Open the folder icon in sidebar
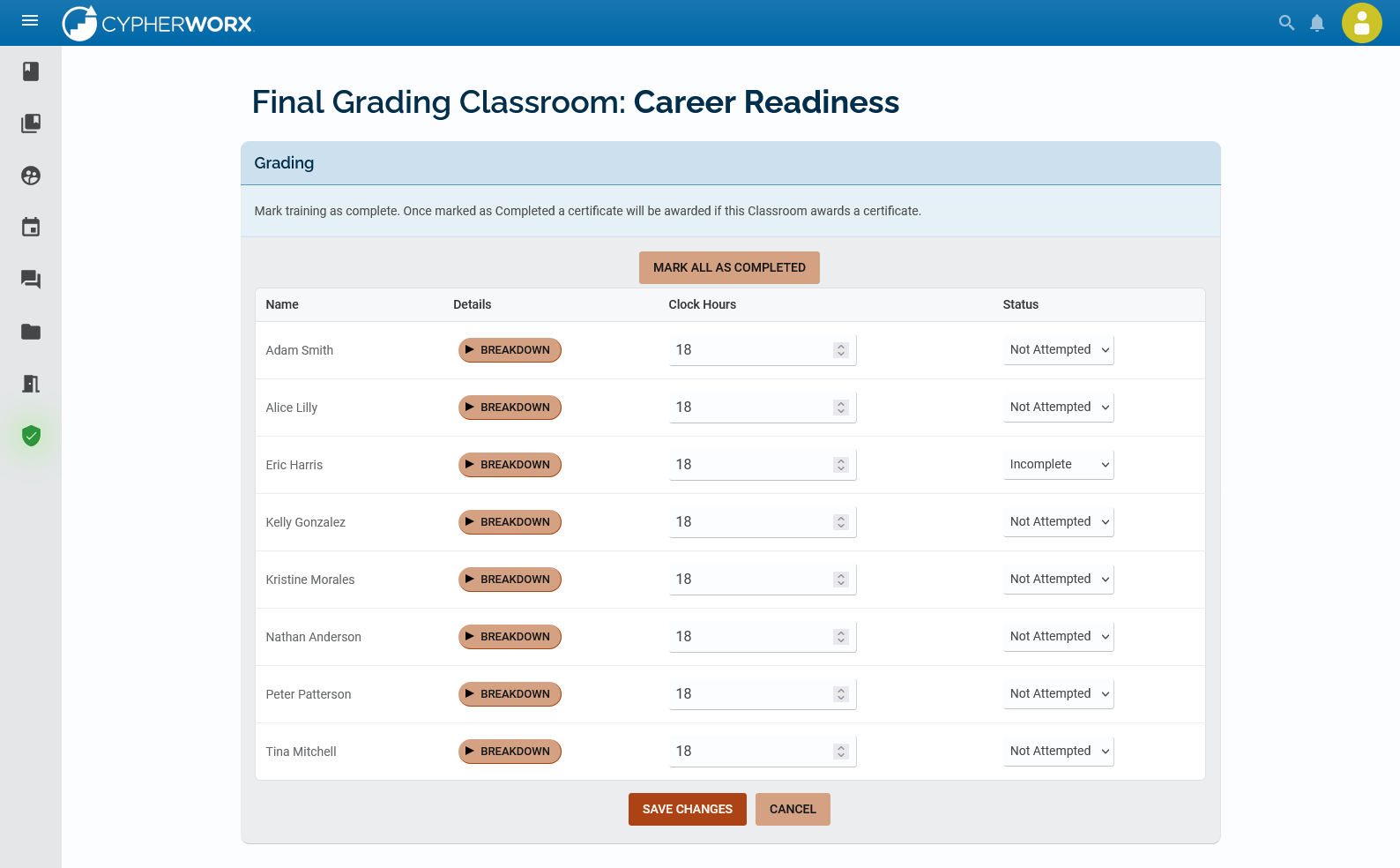The width and height of the screenshot is (1400, 868). (31, 332)
